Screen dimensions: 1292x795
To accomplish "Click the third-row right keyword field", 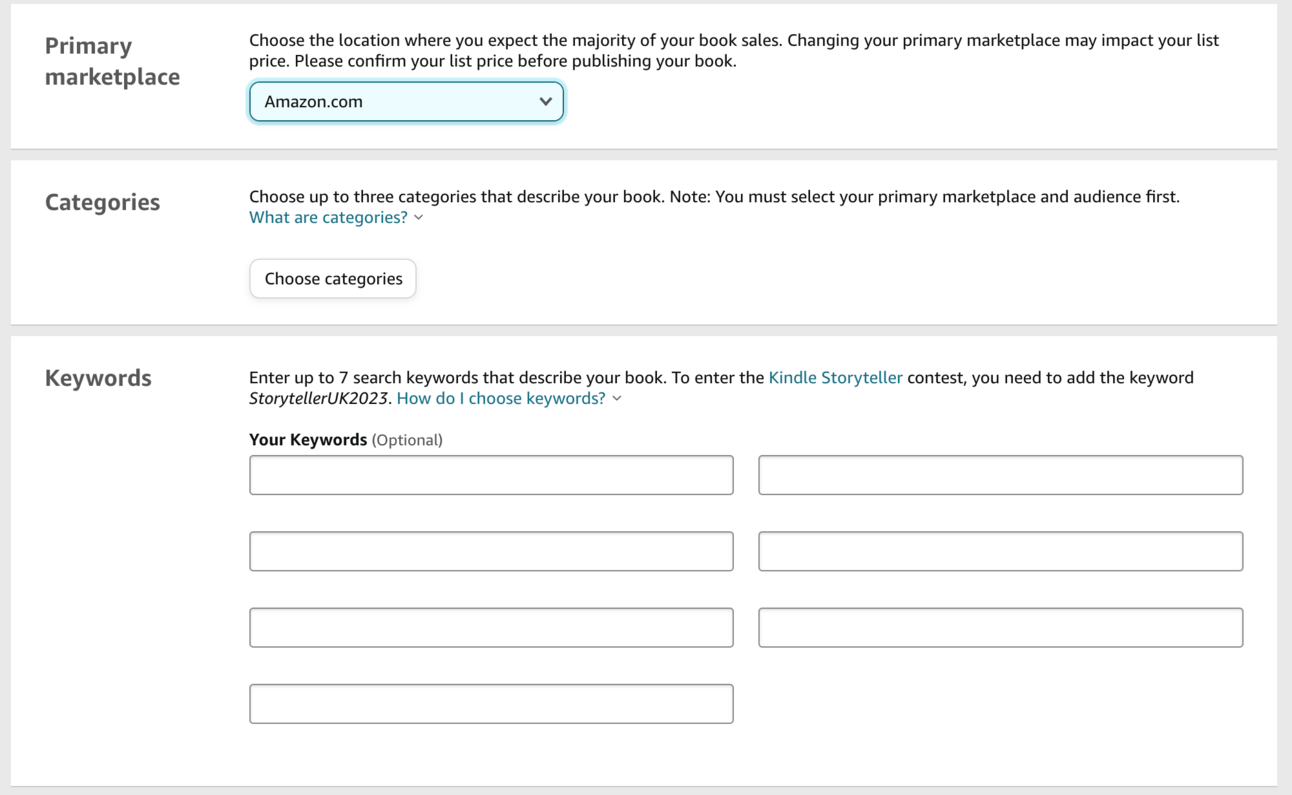I will pyautogui.click(x=1000, y=628).
